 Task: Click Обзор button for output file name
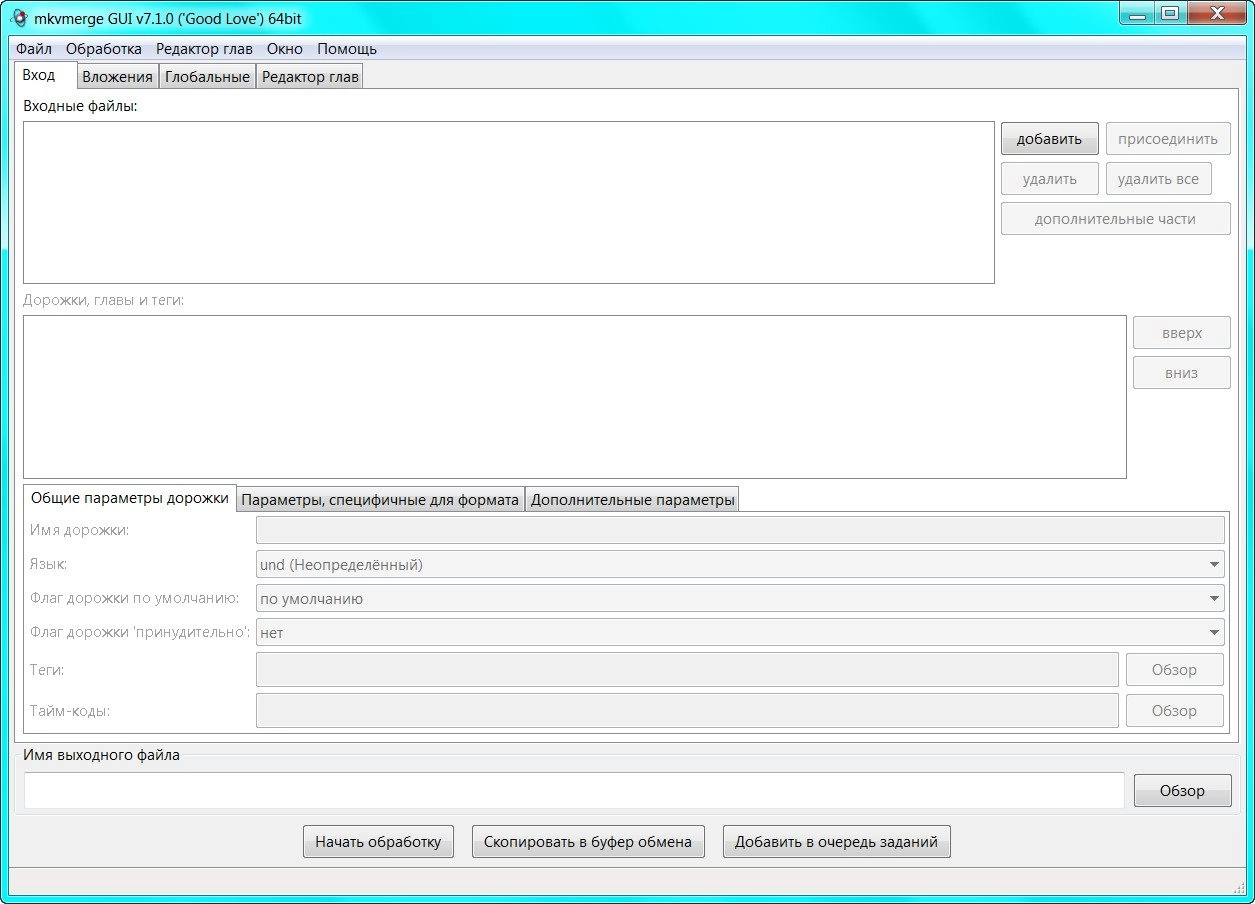[x=1183, y=790]
